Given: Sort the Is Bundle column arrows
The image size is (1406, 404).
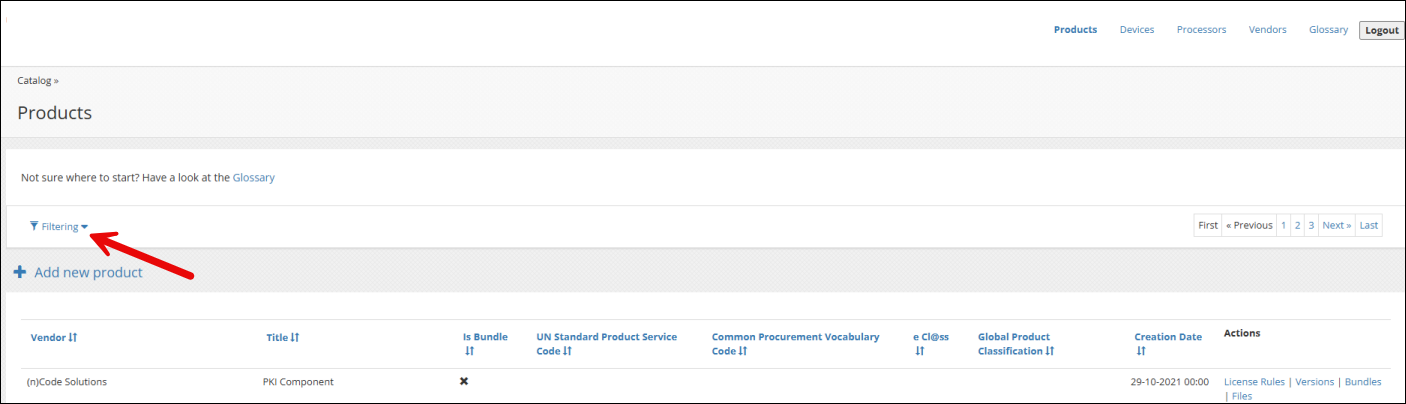Looking at the screenshot, I should coord(469,351).
